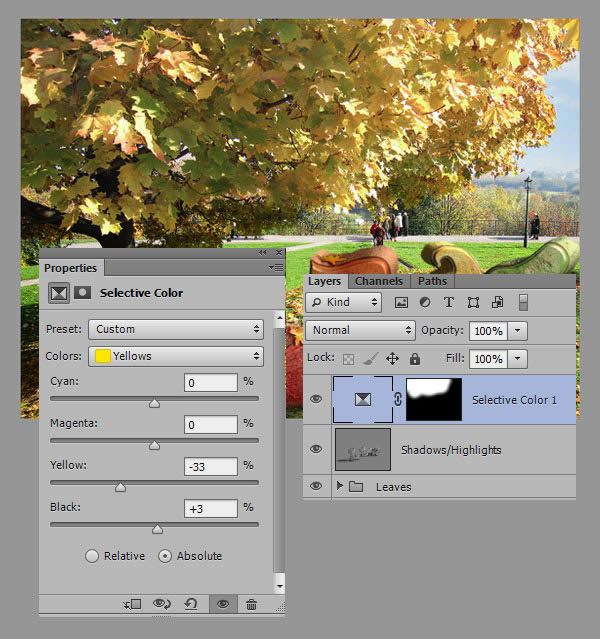Click the mask icon in Properties panel
This screenshot has height=639, width=600.
tap(82, 293)
